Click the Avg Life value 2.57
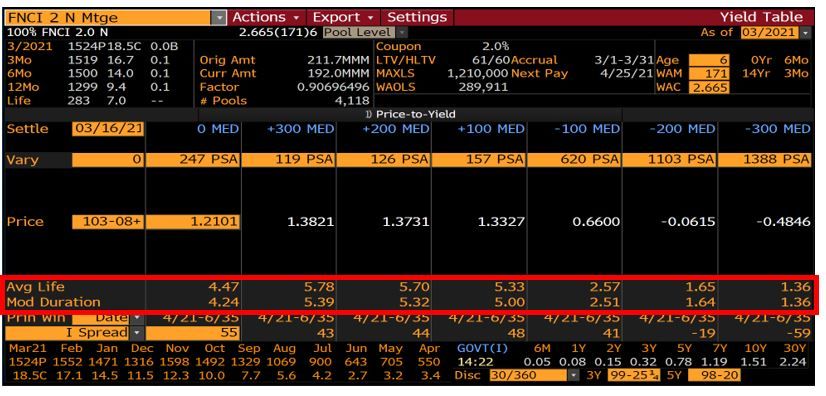The height and width of the screenshot is (396, 826). point(606,287)
